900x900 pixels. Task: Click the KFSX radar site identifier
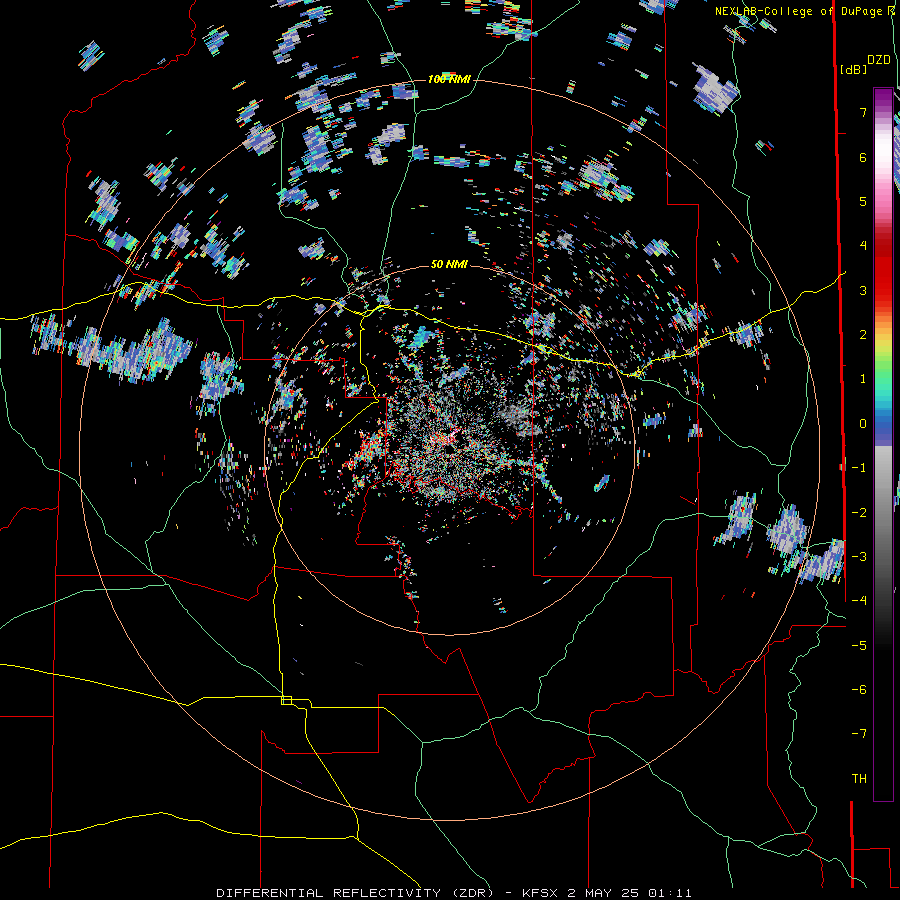click(x=541, y=893)
